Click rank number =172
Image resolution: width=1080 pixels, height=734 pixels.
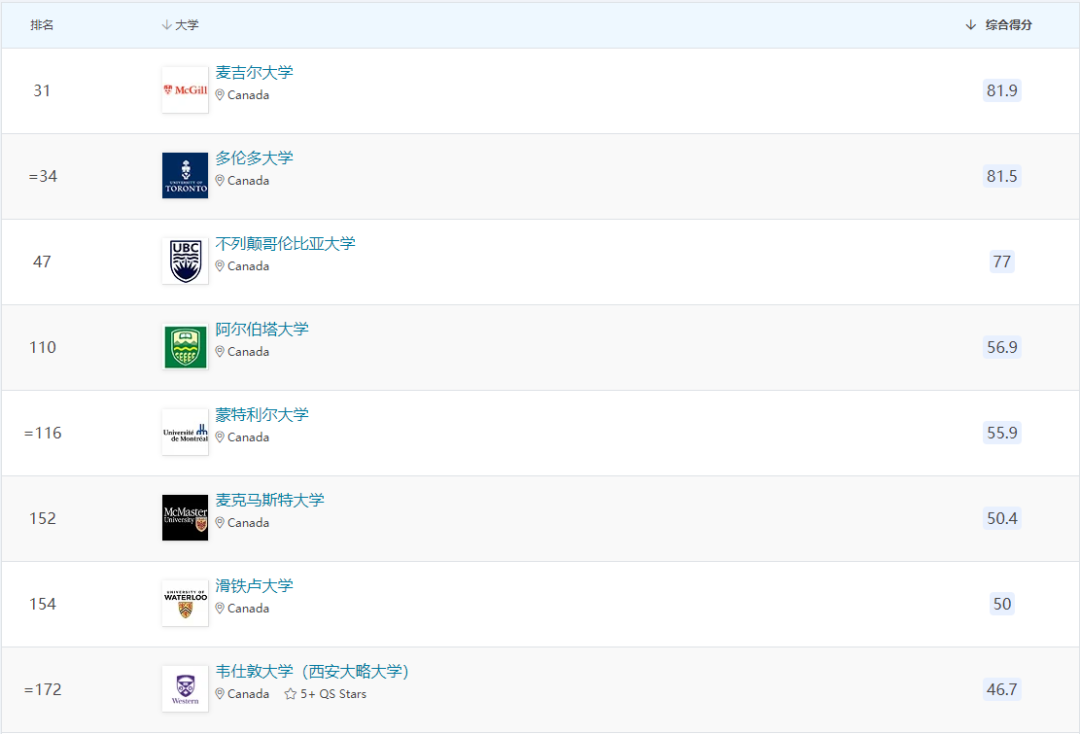pos(43,689)
